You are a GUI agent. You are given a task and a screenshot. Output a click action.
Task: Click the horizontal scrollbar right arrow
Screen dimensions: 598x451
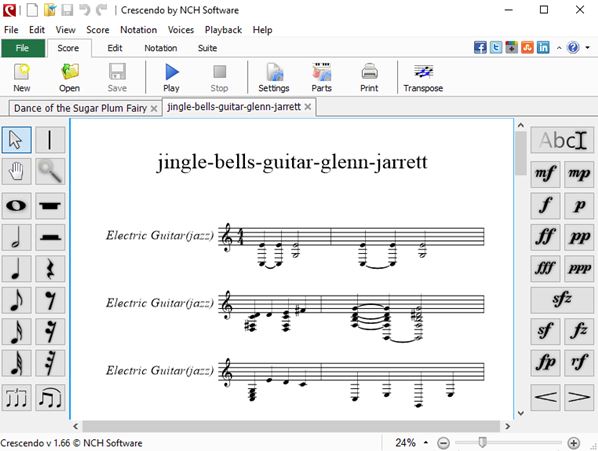click(x=507, y=426)
